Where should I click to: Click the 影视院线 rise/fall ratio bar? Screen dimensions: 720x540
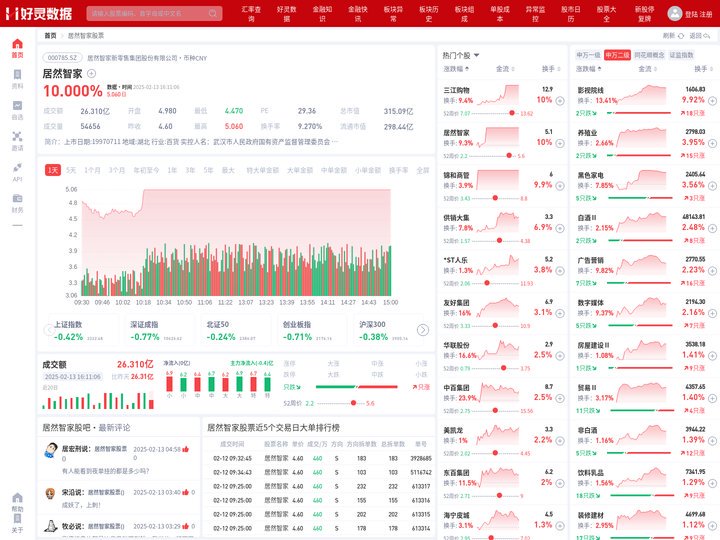[x=641, y=113]
